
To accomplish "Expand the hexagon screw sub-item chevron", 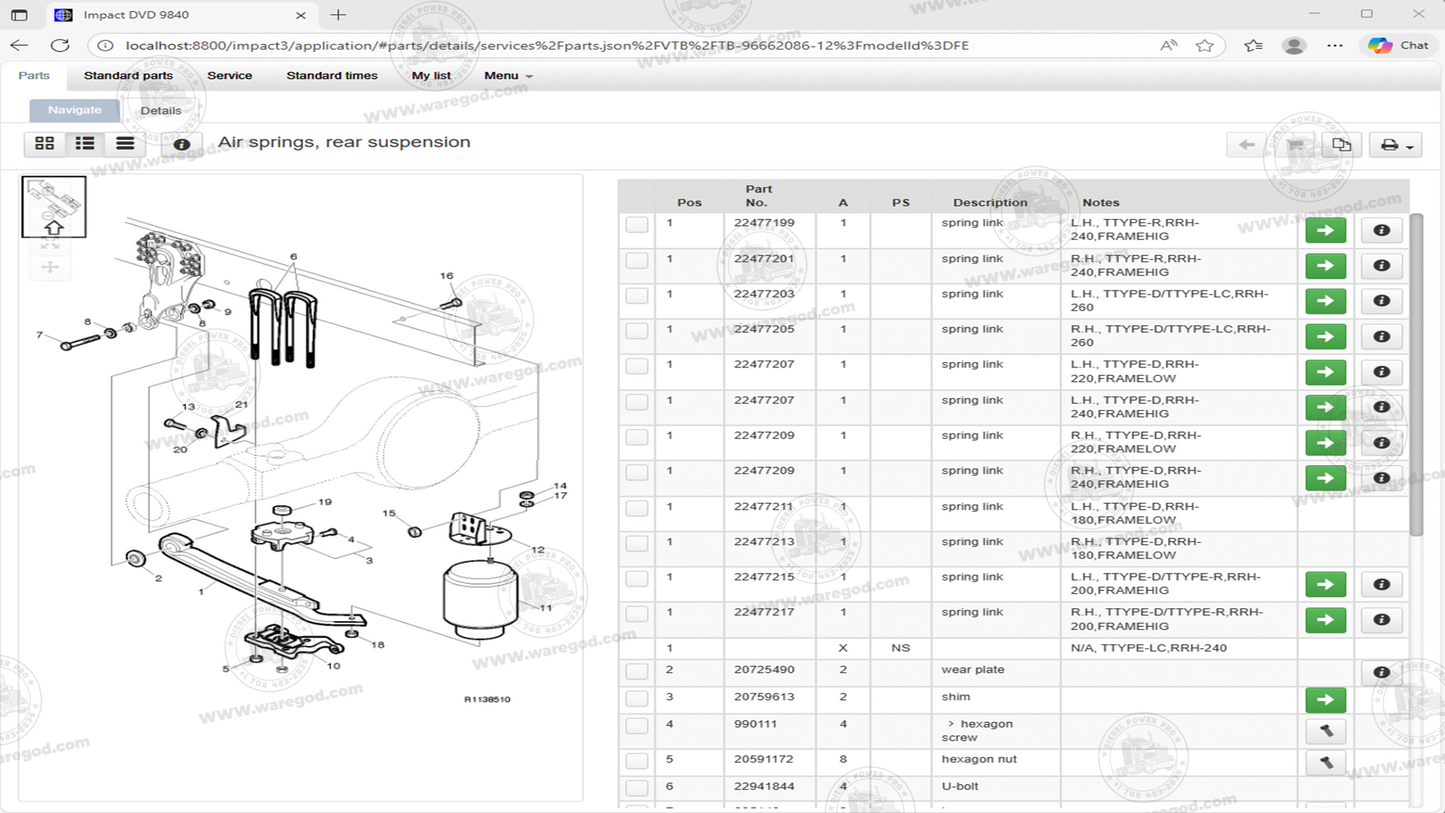I will click(951, 724).
